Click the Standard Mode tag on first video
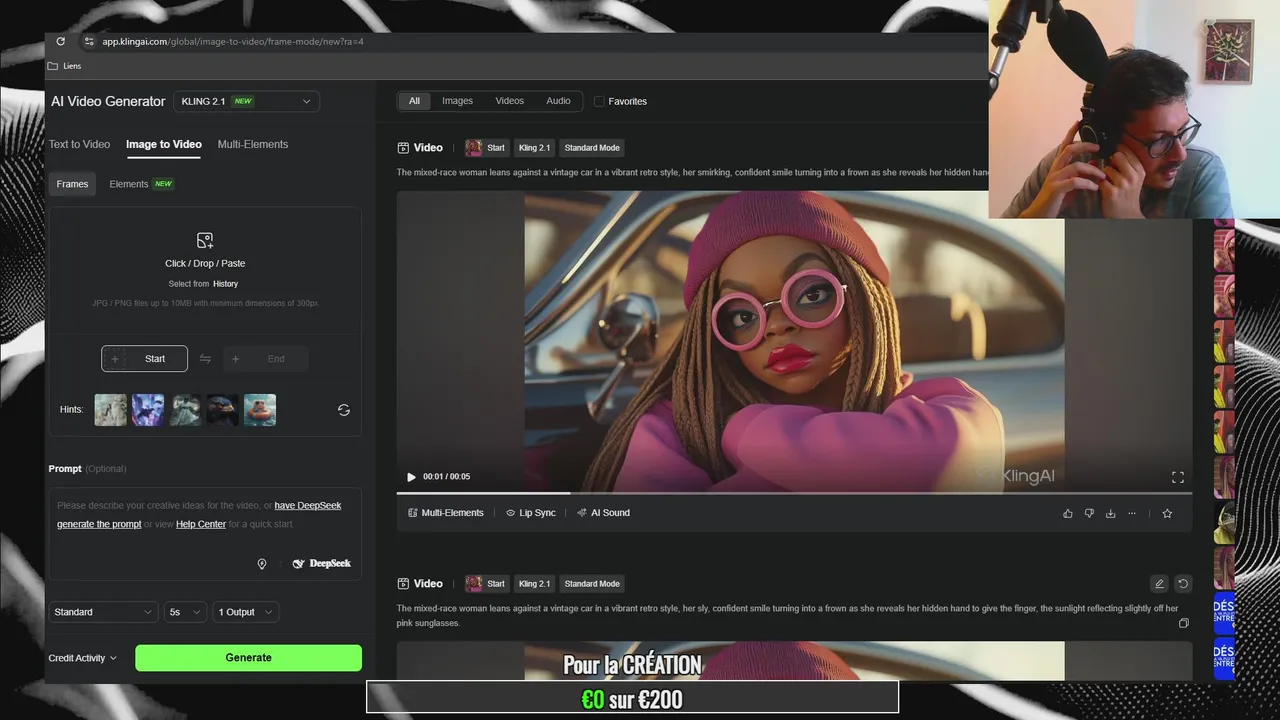 coord(592,148)
